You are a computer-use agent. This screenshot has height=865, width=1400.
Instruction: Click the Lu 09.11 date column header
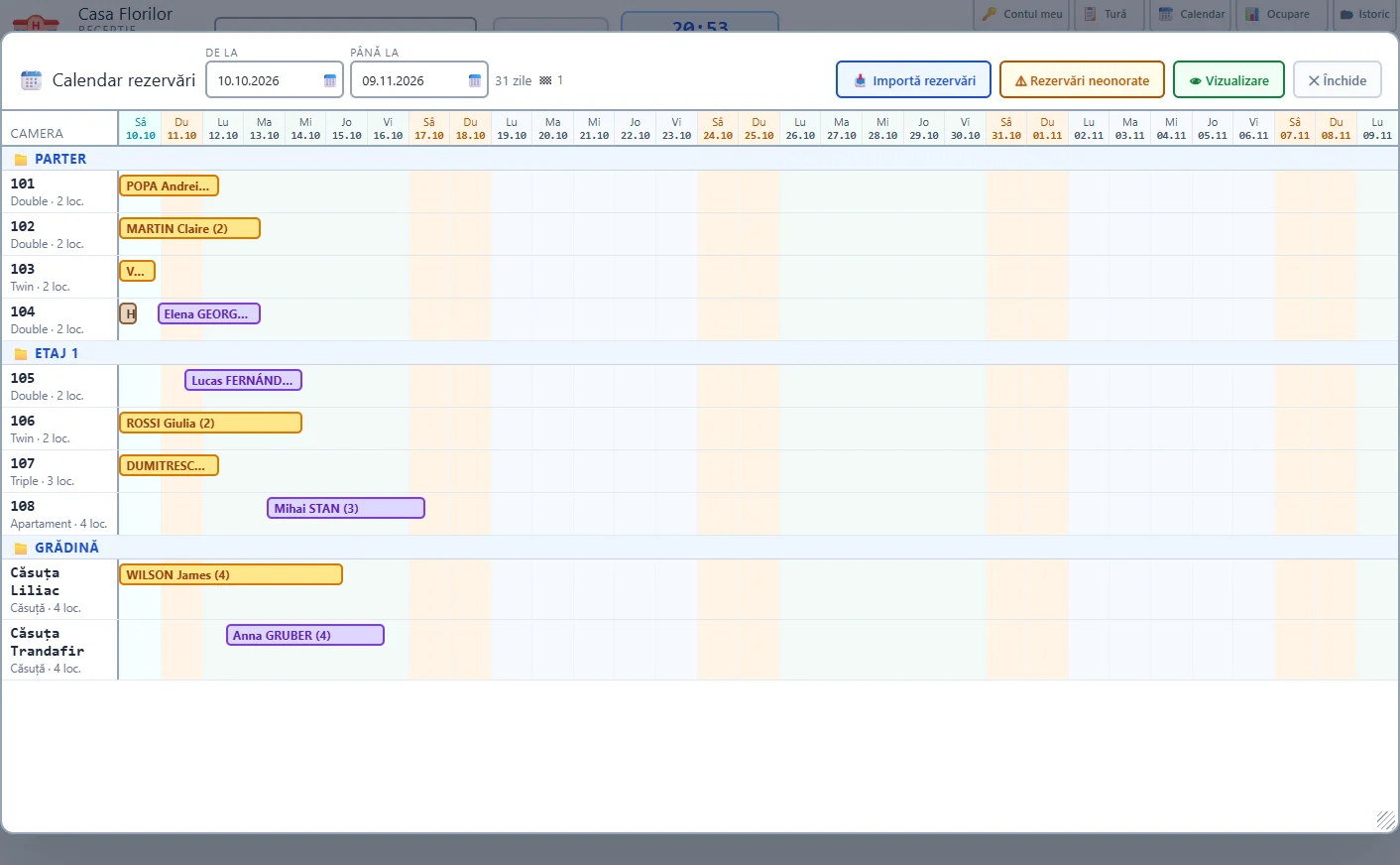pyautogui.click(x=1377, y=129)
